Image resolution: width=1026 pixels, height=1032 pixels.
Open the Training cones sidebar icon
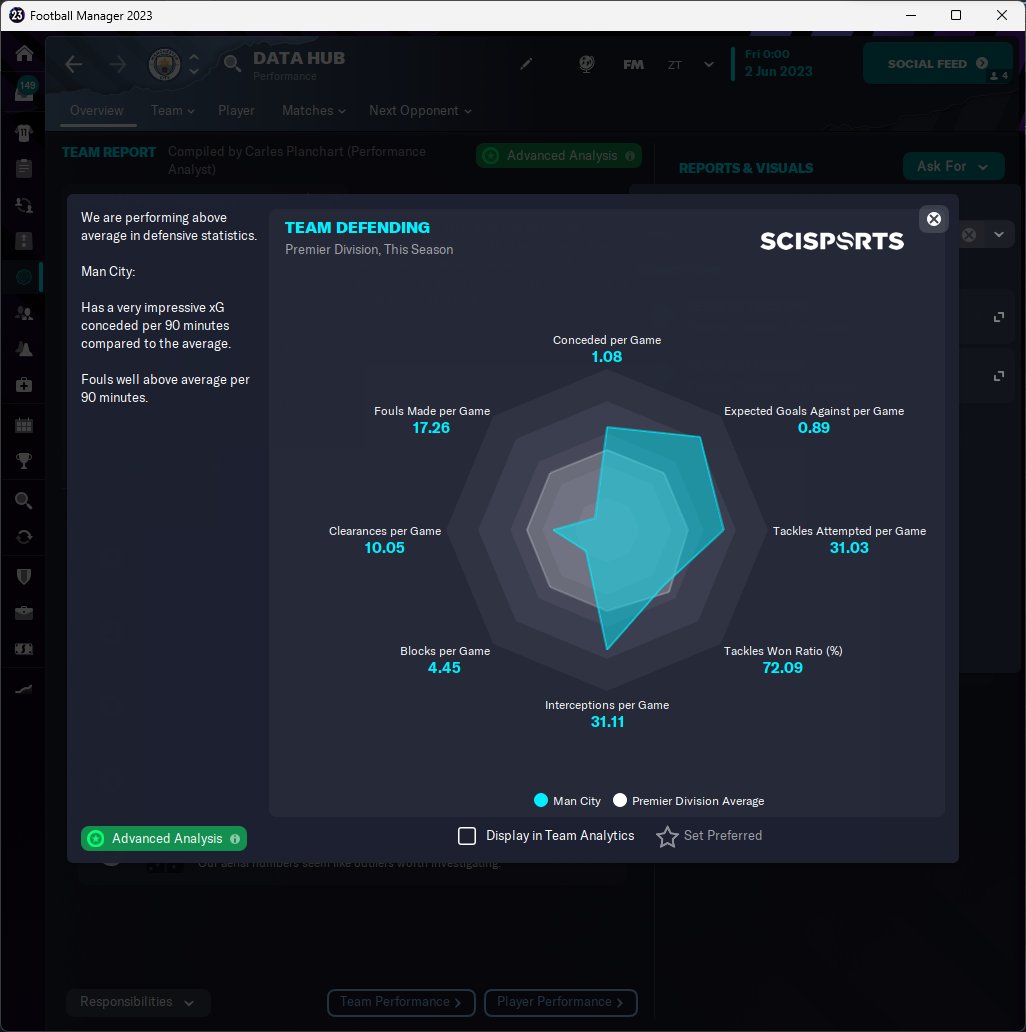coord(24,349)
